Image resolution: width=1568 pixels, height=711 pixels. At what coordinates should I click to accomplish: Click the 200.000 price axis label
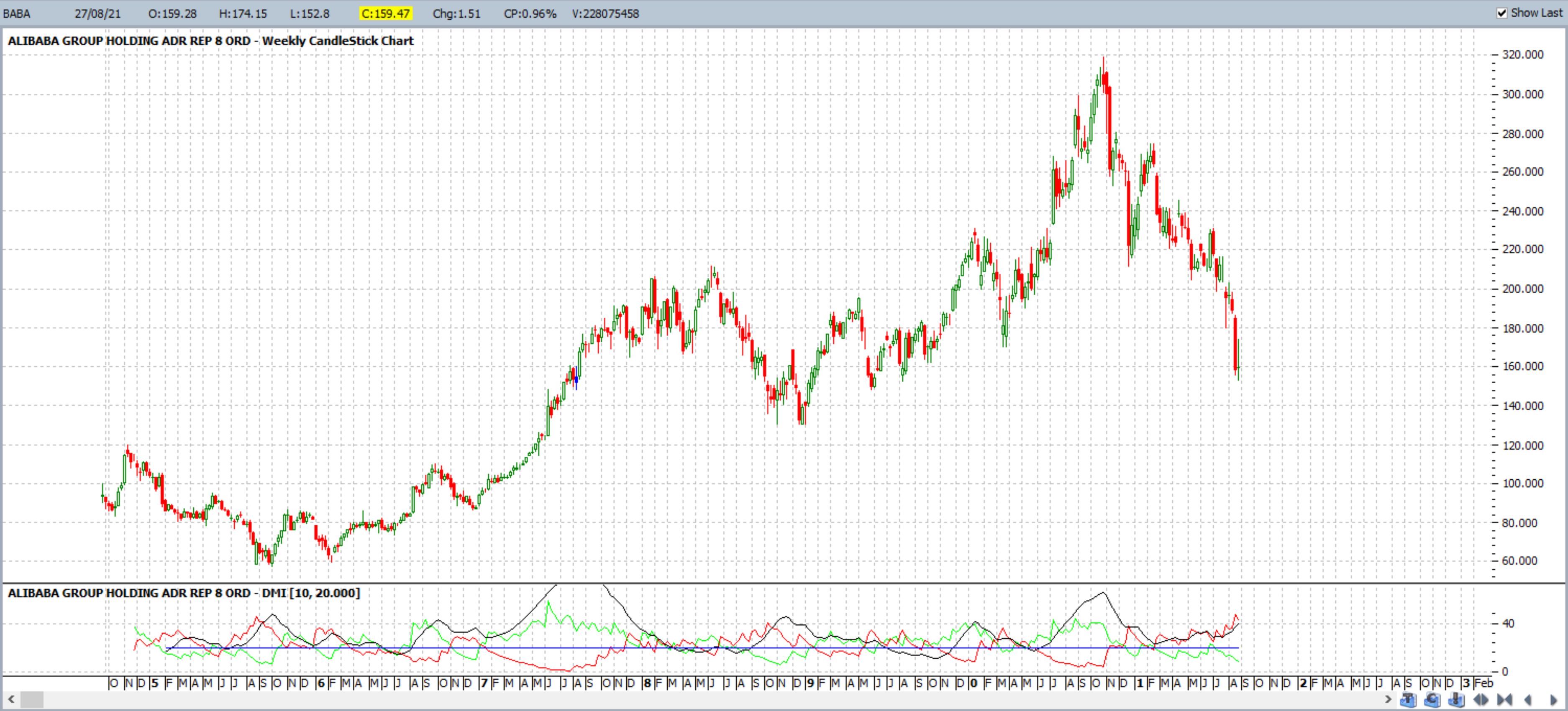[1523, 289]
